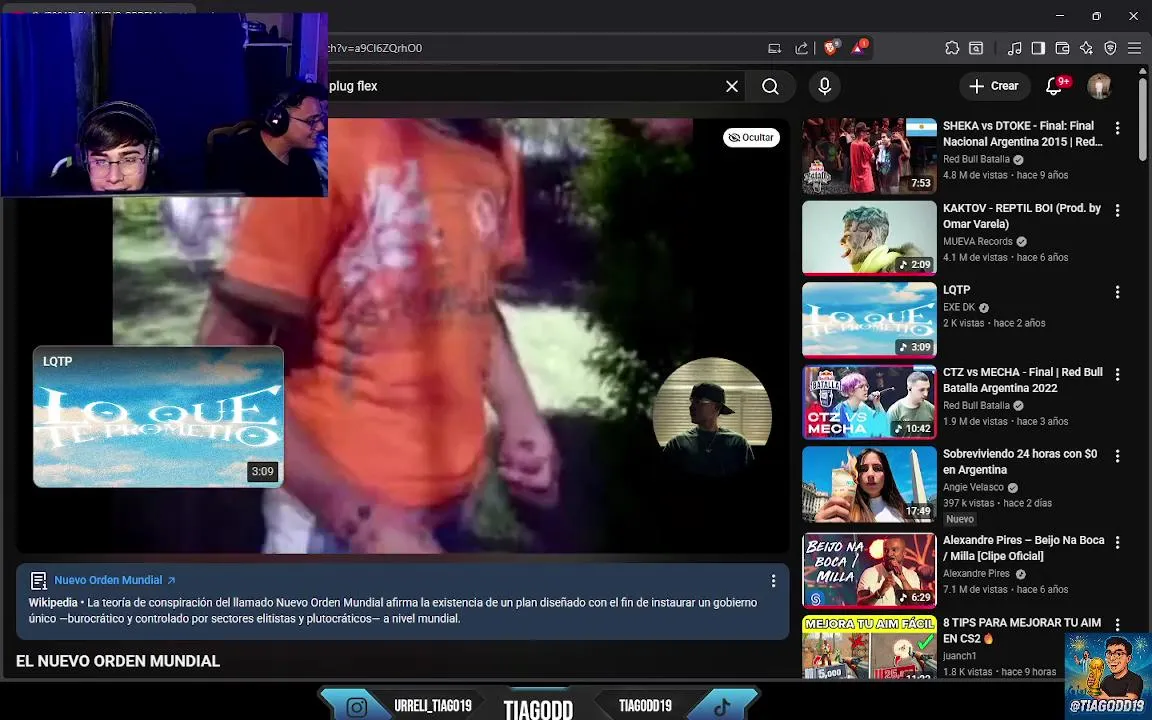Open options menu for KAKTOV REPTIL BOI
1152x720 pixels.
coord(1117,211)
